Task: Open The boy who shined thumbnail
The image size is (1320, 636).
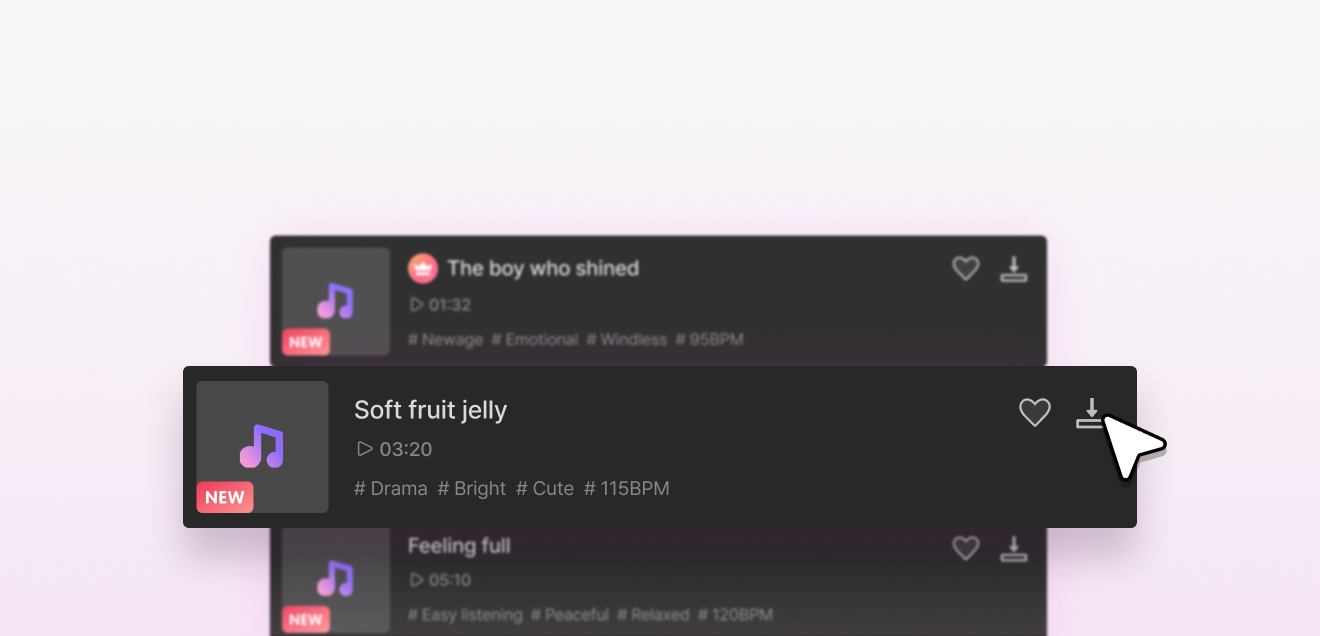Action: click(336, 300)
